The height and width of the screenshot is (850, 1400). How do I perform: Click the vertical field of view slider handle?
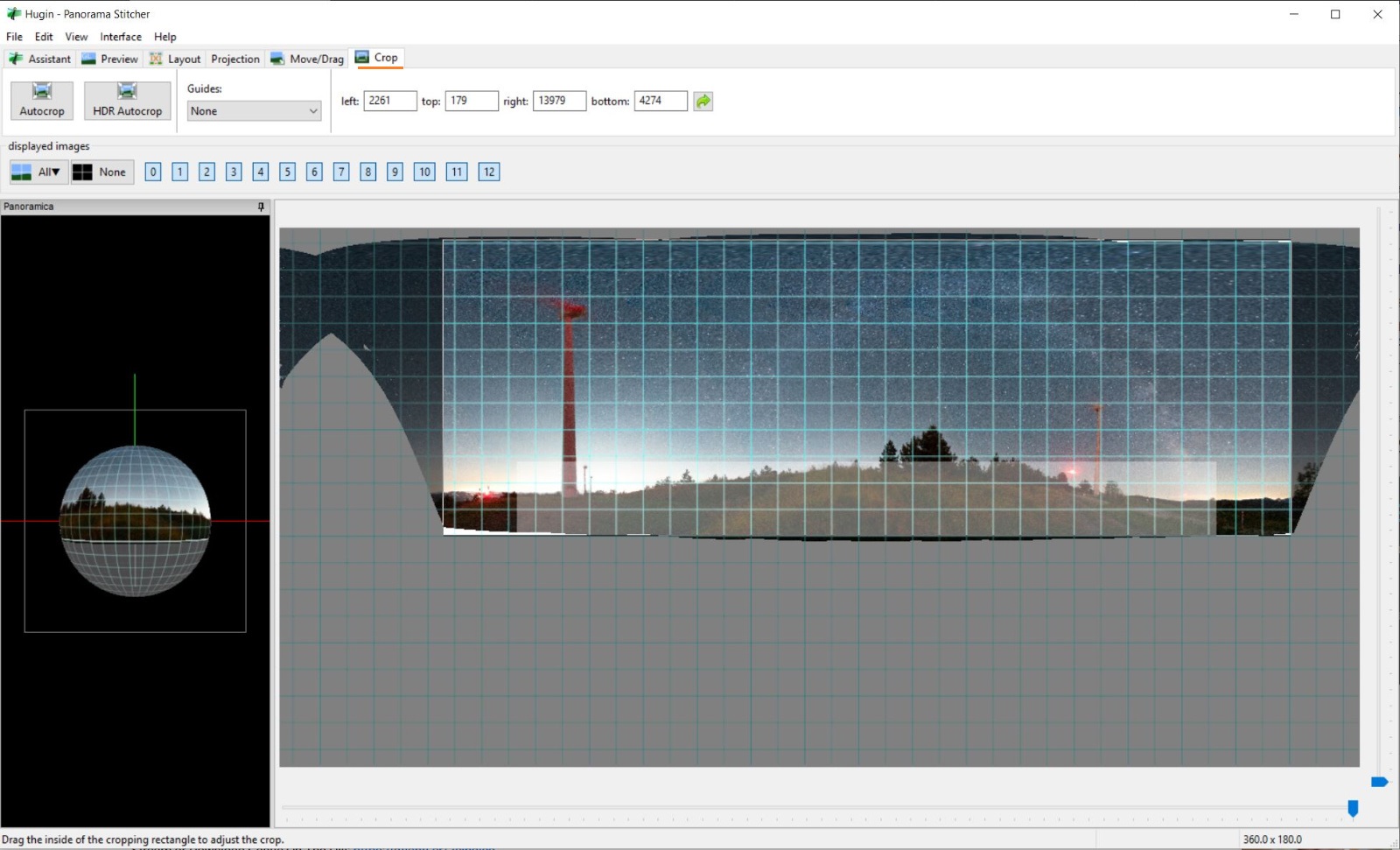(1380, 782)
